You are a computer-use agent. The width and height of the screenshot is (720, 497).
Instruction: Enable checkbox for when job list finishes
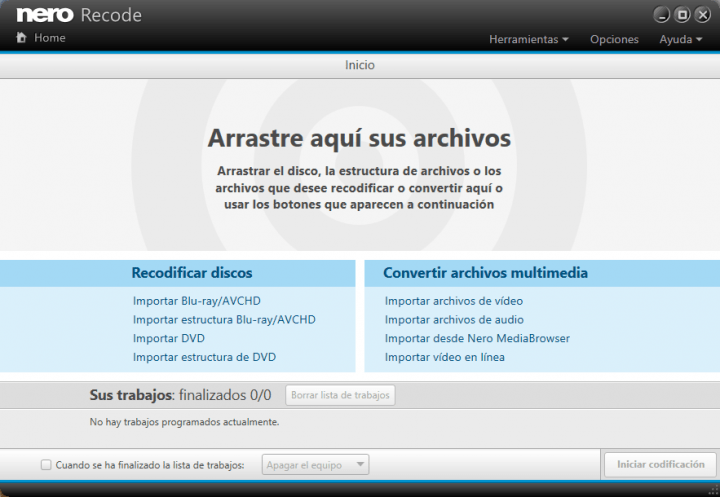(x=46, y=465)
